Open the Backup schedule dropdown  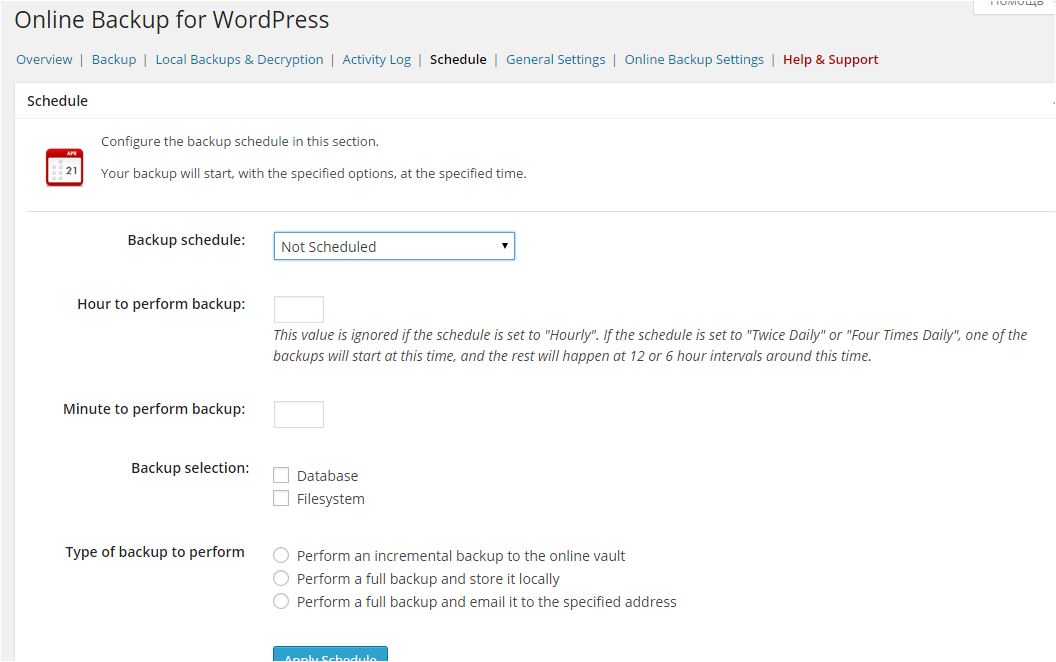point(394,246)
